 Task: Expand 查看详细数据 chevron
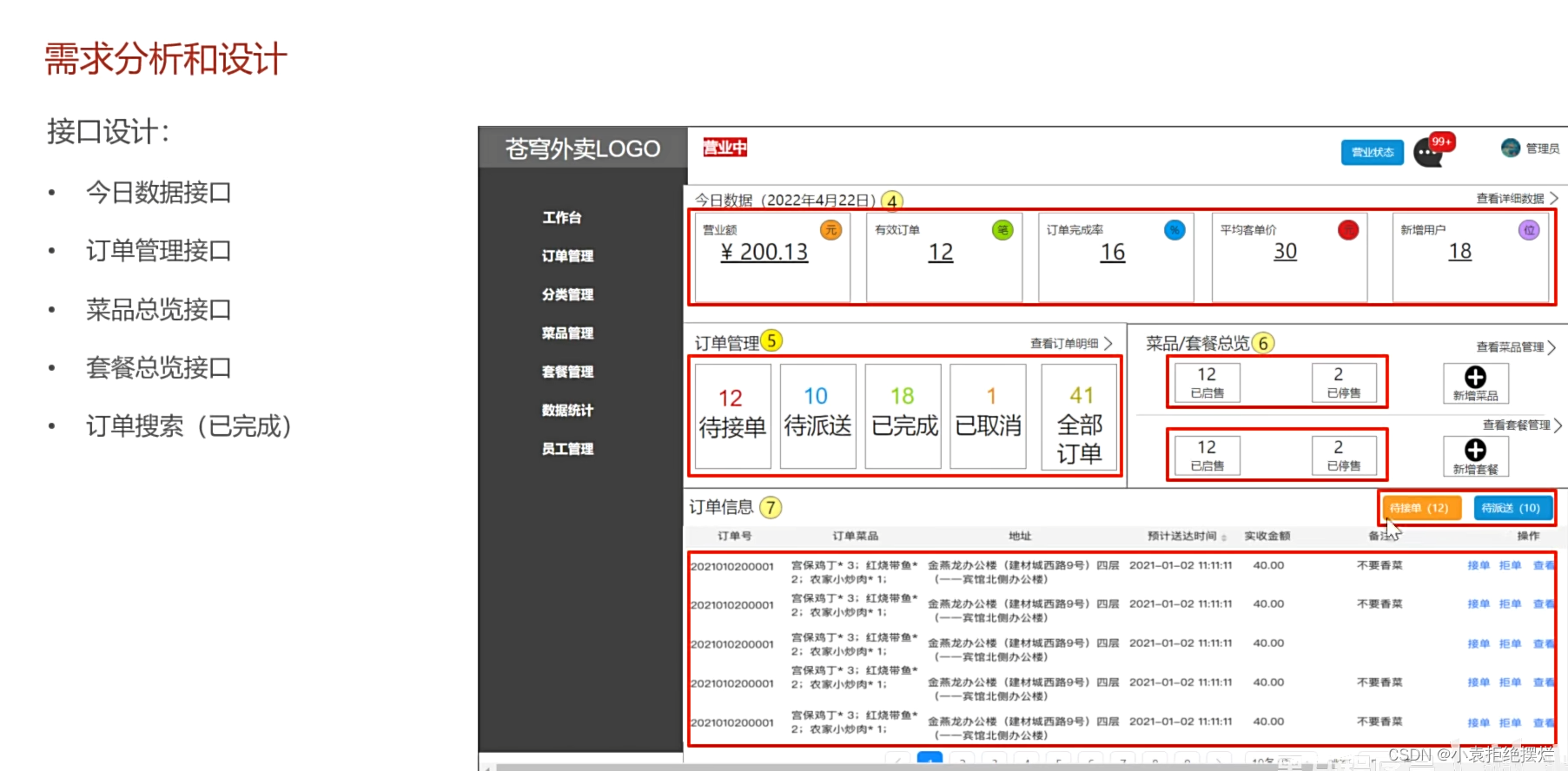tap(1554, 199)
